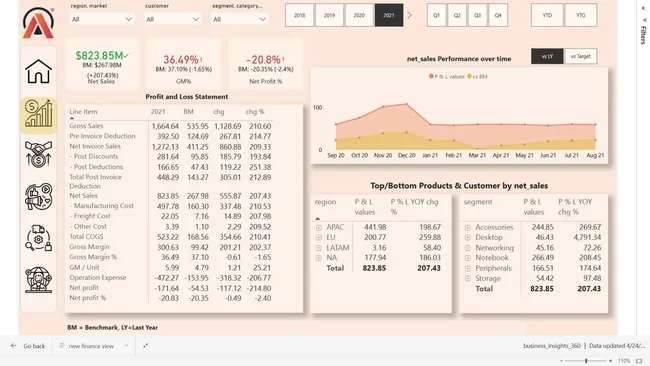The width and height of the screenshot is (650, 366).
Task: Click the -20.8% Net Profit % card
Action: click(265, 64)
